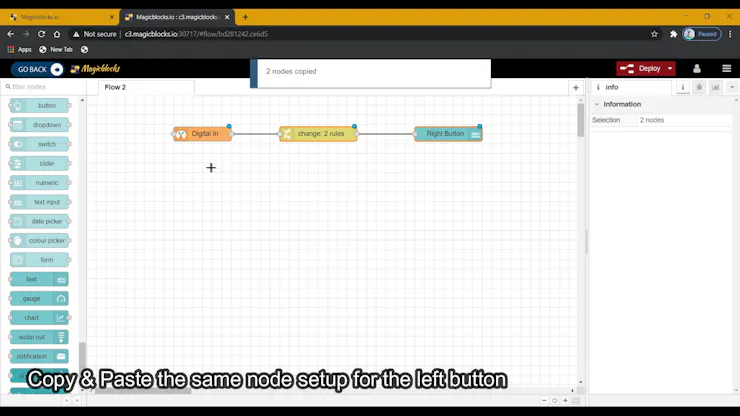The width and height of the screenshot is (740, 416).
Task: Pick the date picker node from palette
Action: 40,221
